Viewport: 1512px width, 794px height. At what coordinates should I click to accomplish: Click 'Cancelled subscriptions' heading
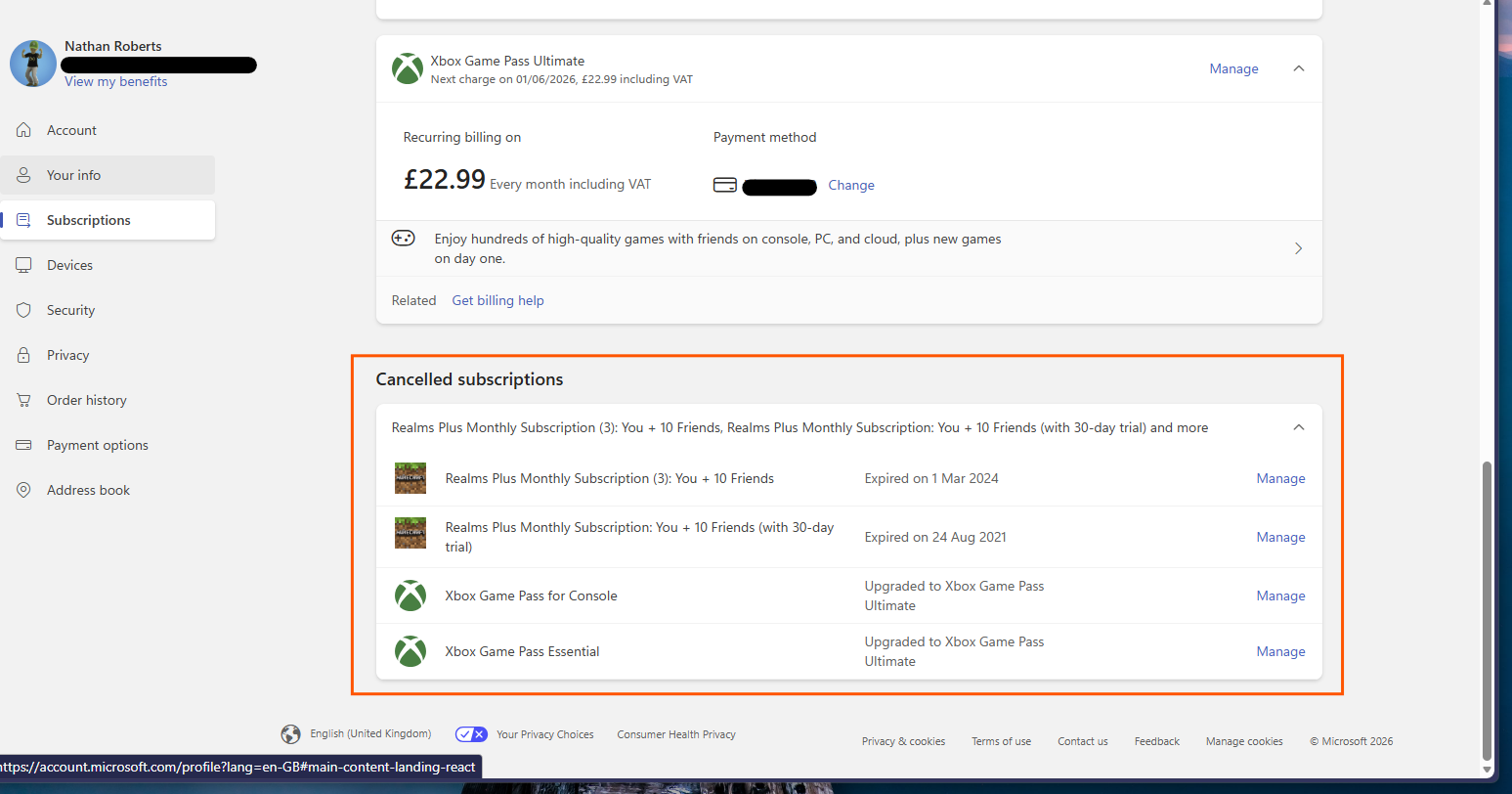click(x=469, y=379)
